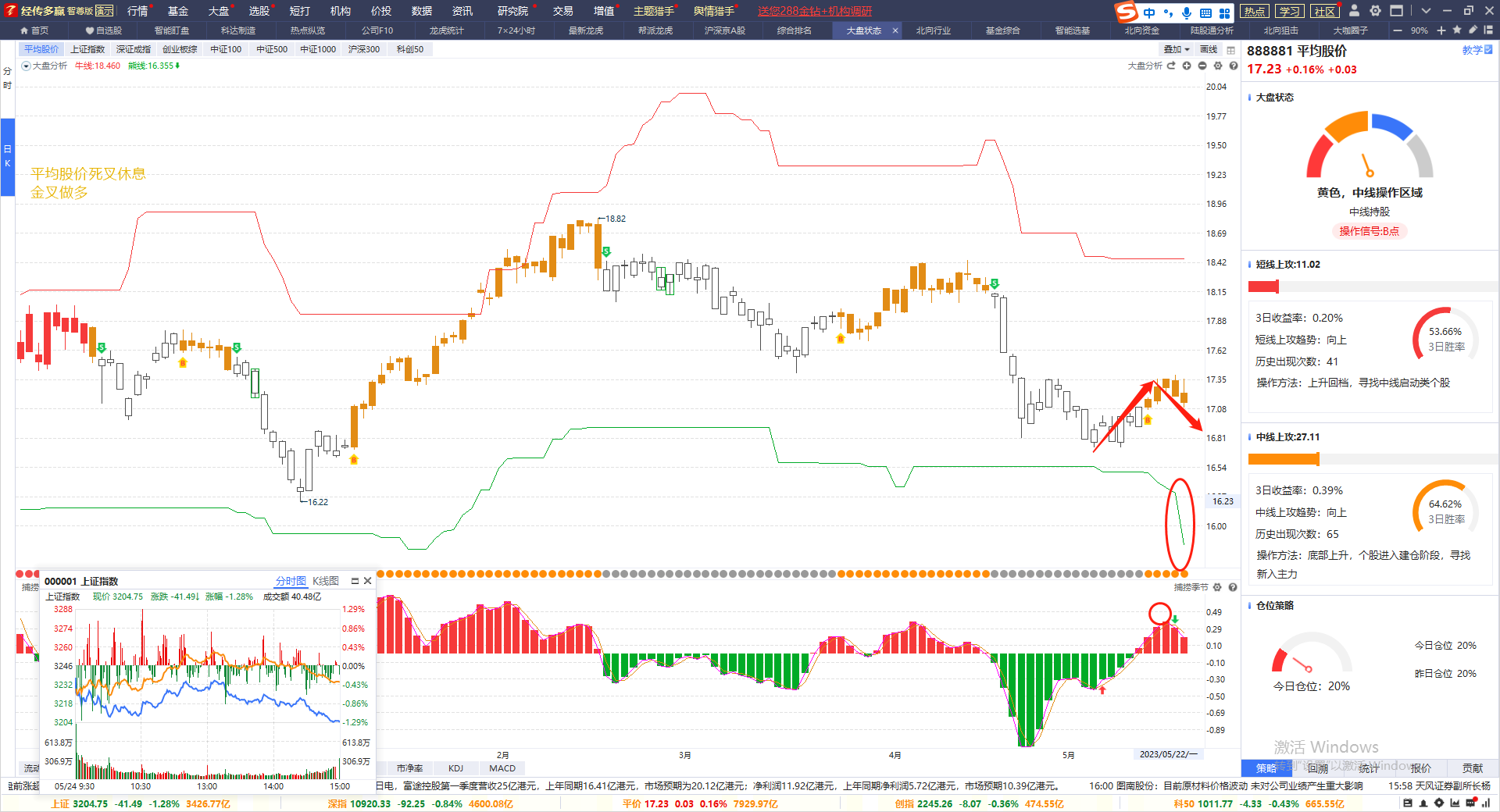This screenshot has height=812, width=1500.
Task: Expand the title bar chevron menu
Action: coord(1426,11)
